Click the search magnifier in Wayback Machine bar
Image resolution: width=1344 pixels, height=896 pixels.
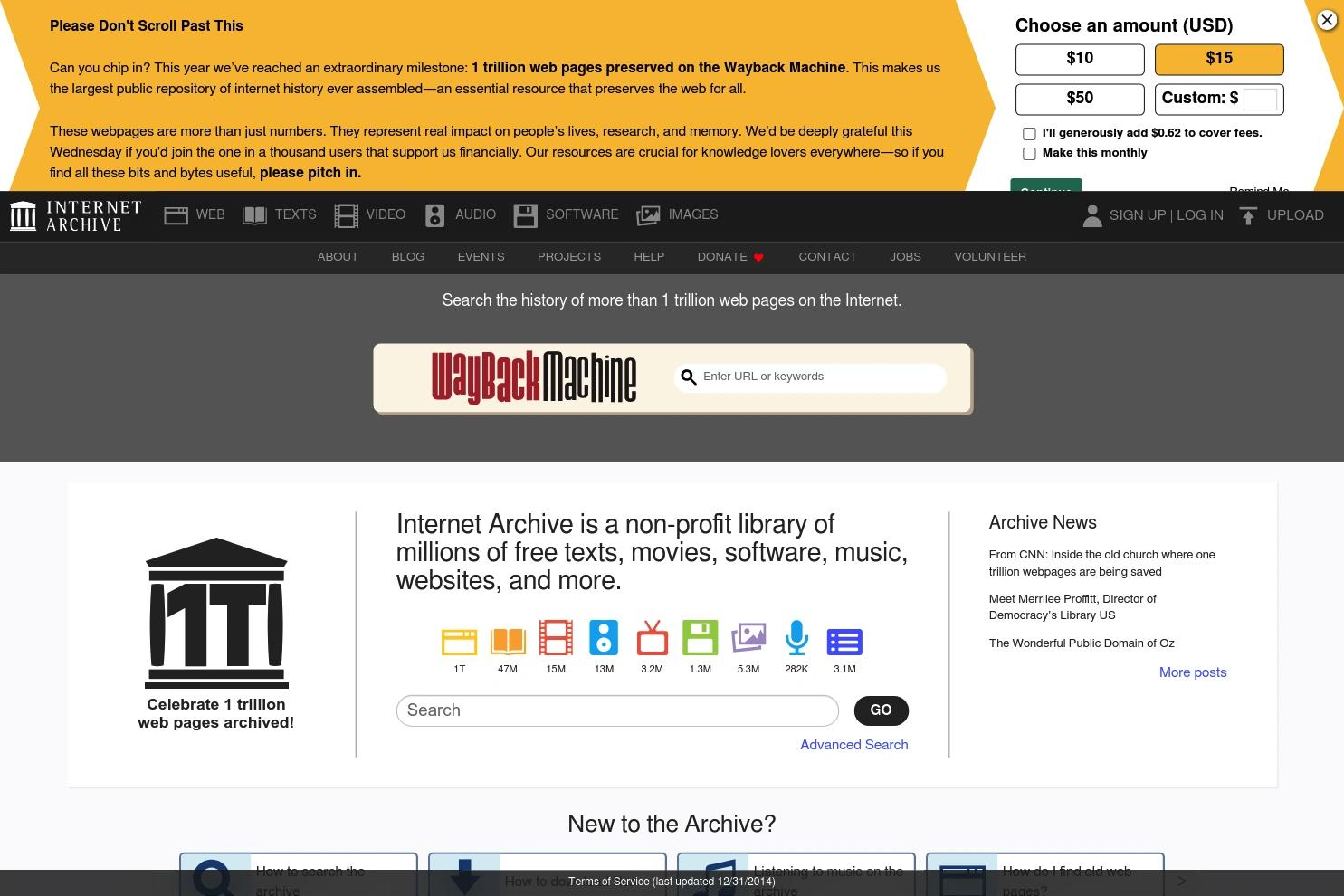689,377
